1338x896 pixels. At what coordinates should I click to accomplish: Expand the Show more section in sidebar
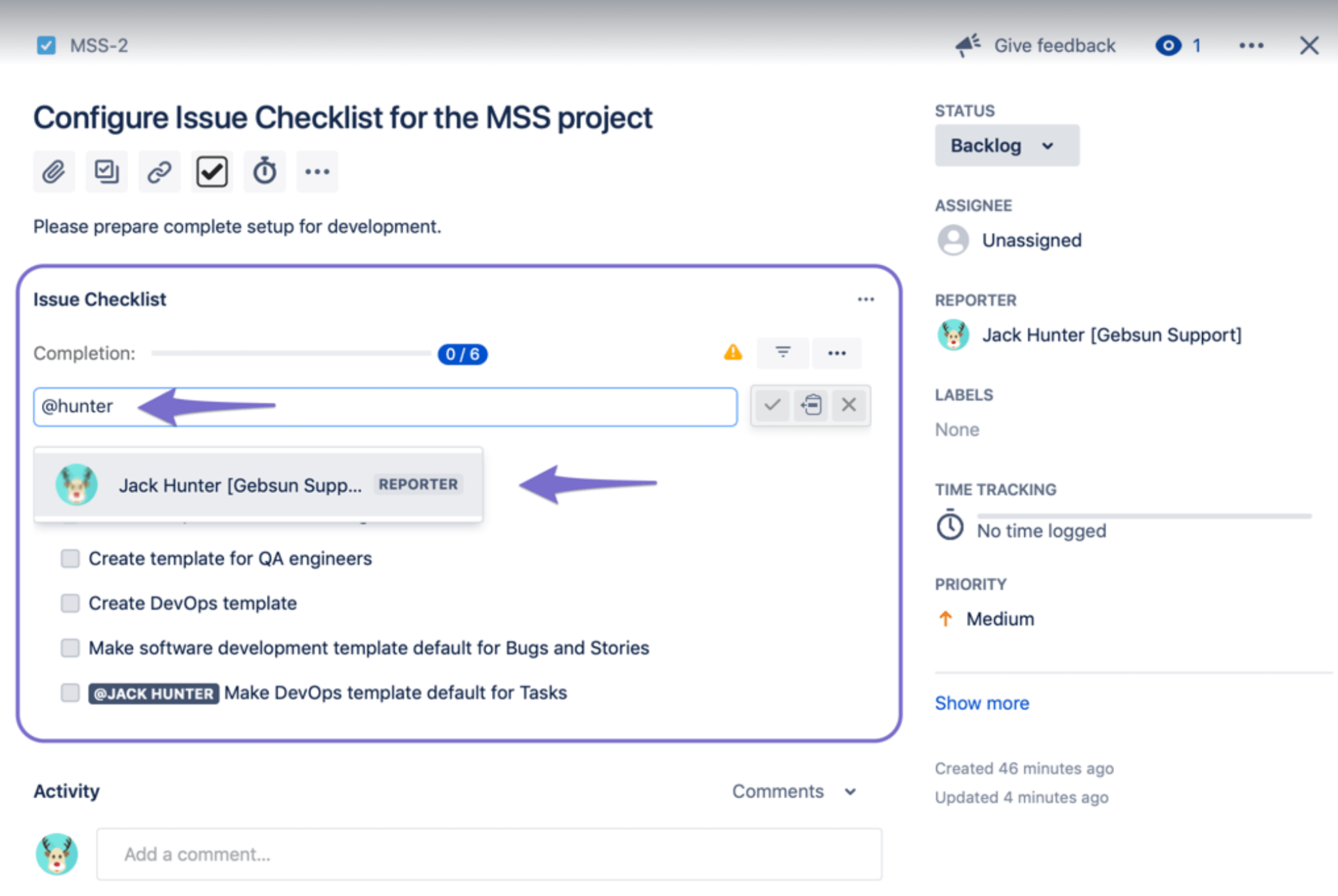click(982, 702)
